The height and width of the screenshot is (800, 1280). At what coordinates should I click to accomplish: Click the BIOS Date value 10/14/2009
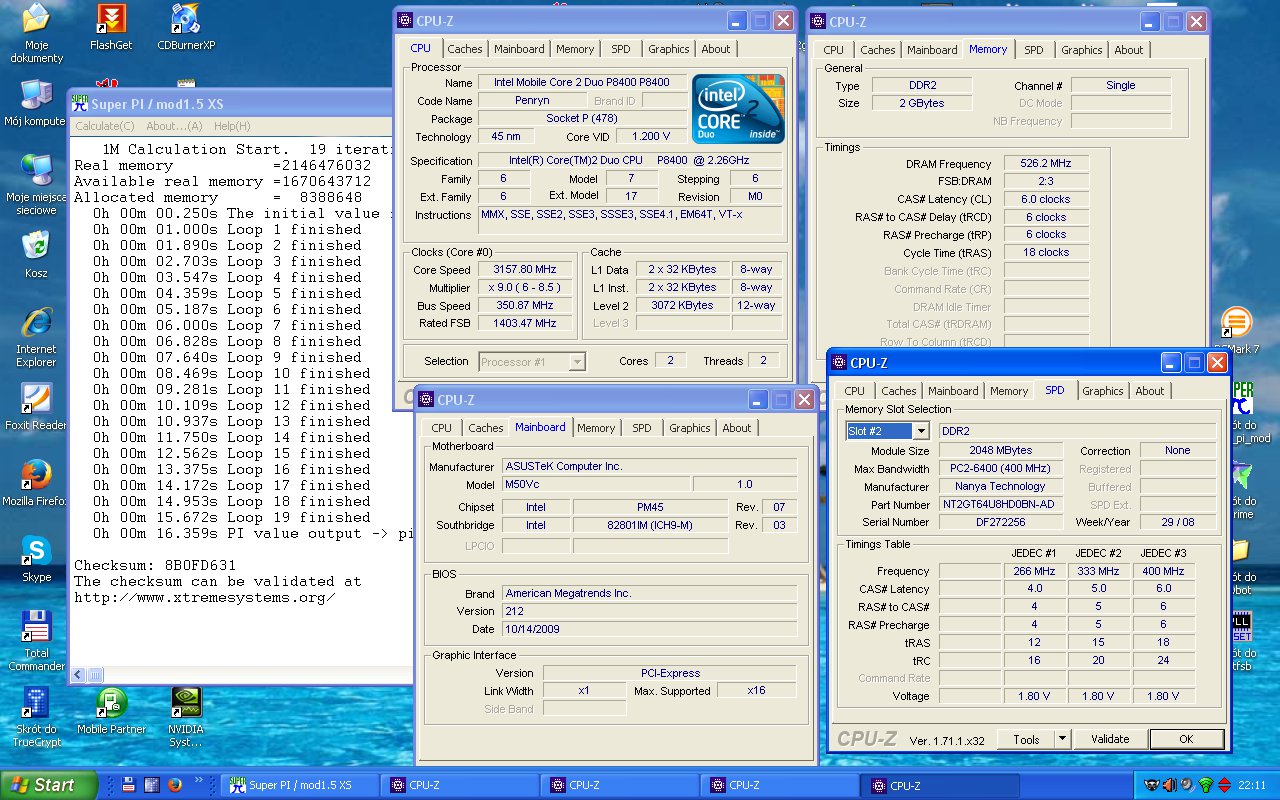tap(649, 629)
